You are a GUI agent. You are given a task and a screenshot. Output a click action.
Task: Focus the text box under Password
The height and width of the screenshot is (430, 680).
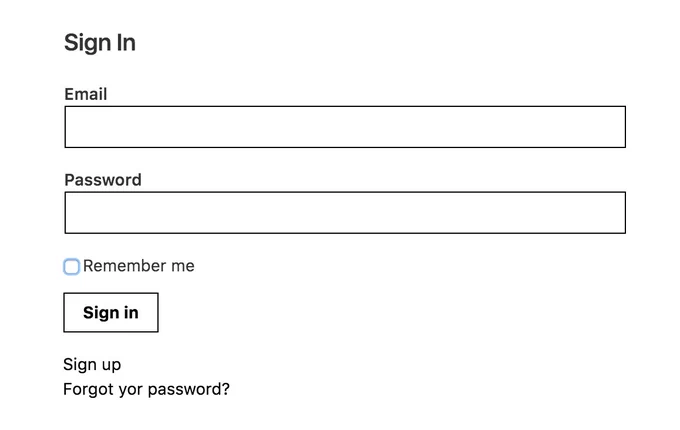345,213
